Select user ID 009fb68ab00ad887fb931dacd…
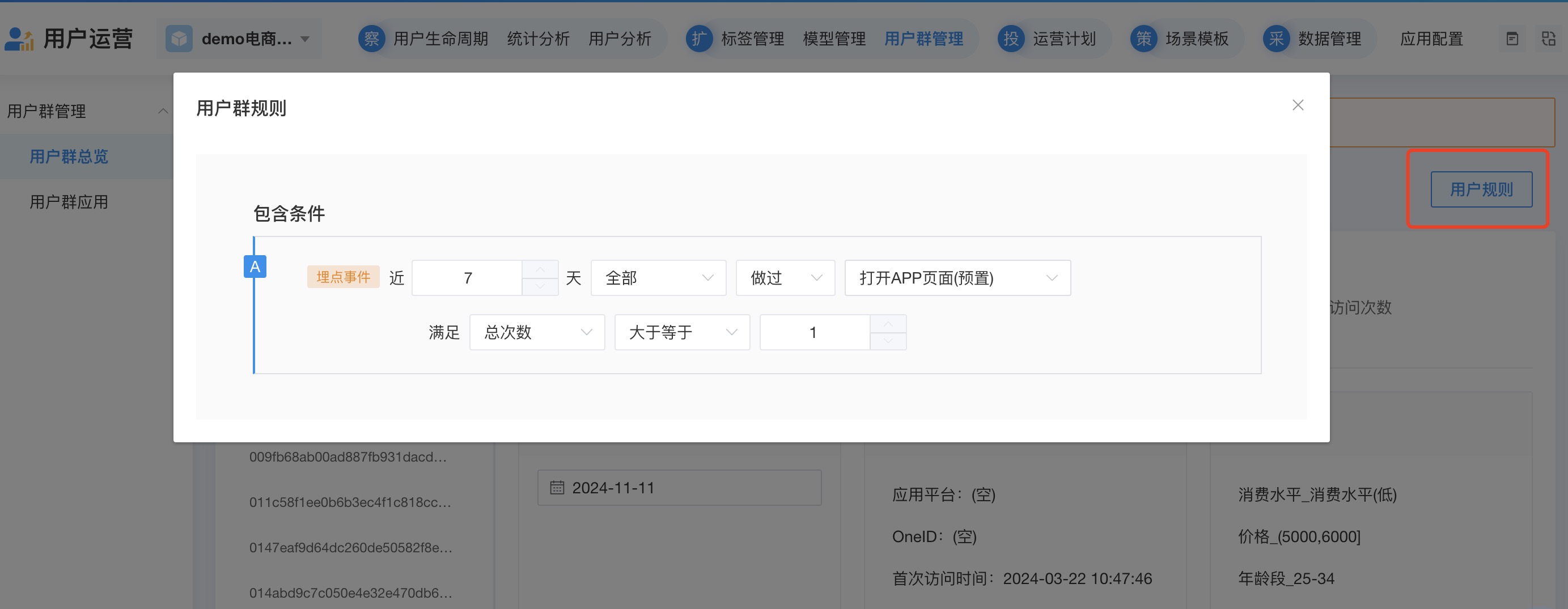This screenshot has height=609, width=1568. click(348, 457)
